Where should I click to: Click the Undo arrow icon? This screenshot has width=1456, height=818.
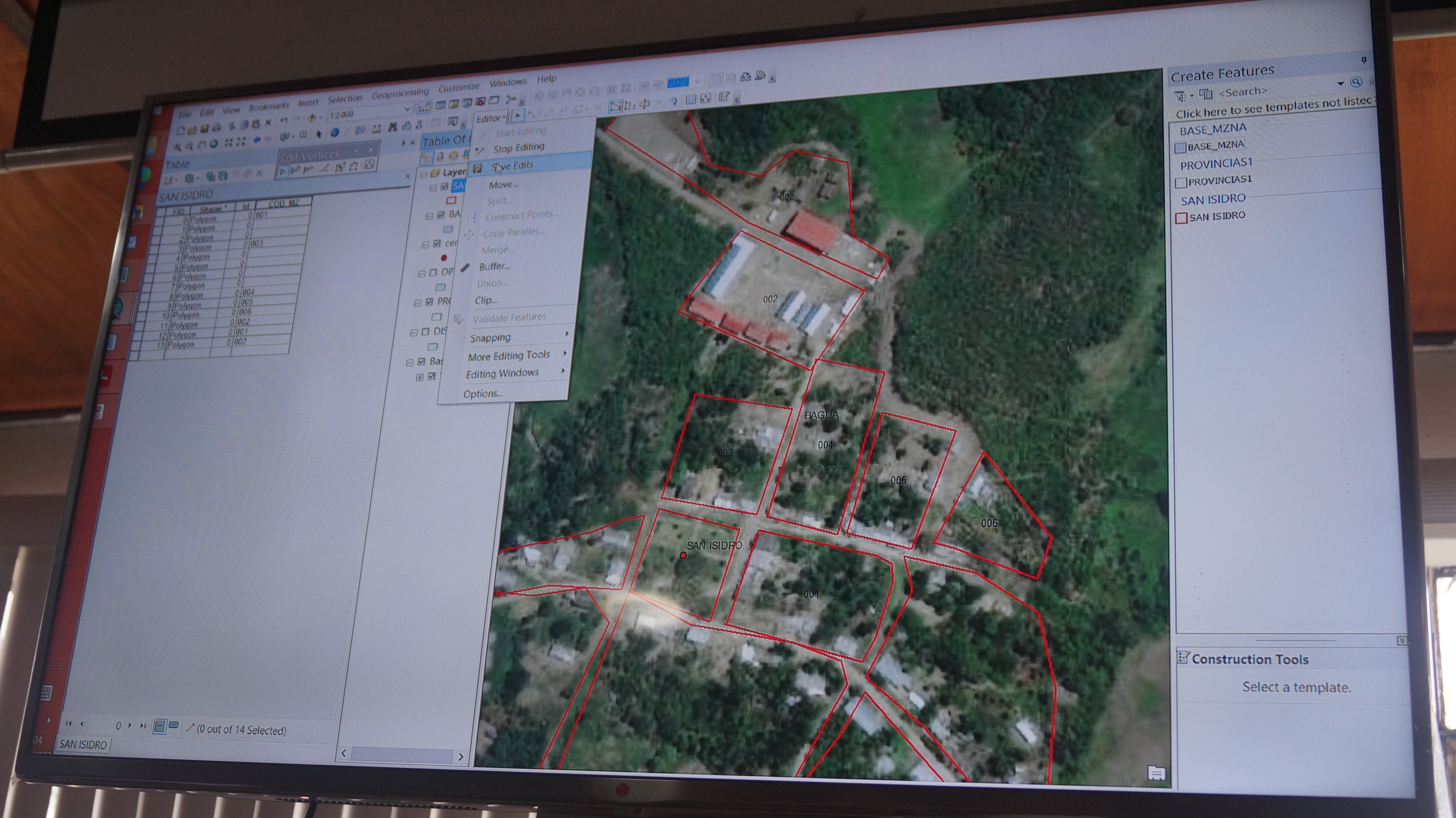284,120
